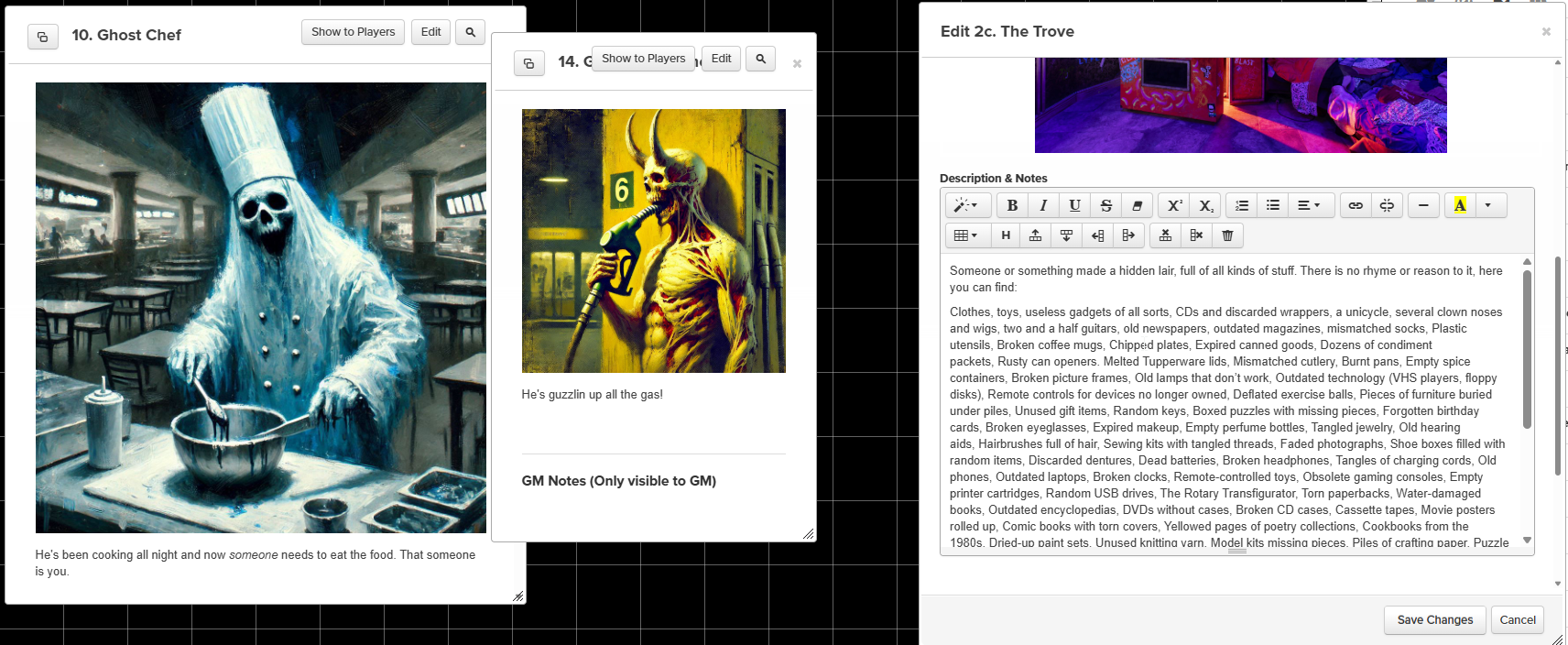Expand the paragraph alignment dropdown
The width and height of the screenshot is (1568, 645).
[x=1309, y=205]
